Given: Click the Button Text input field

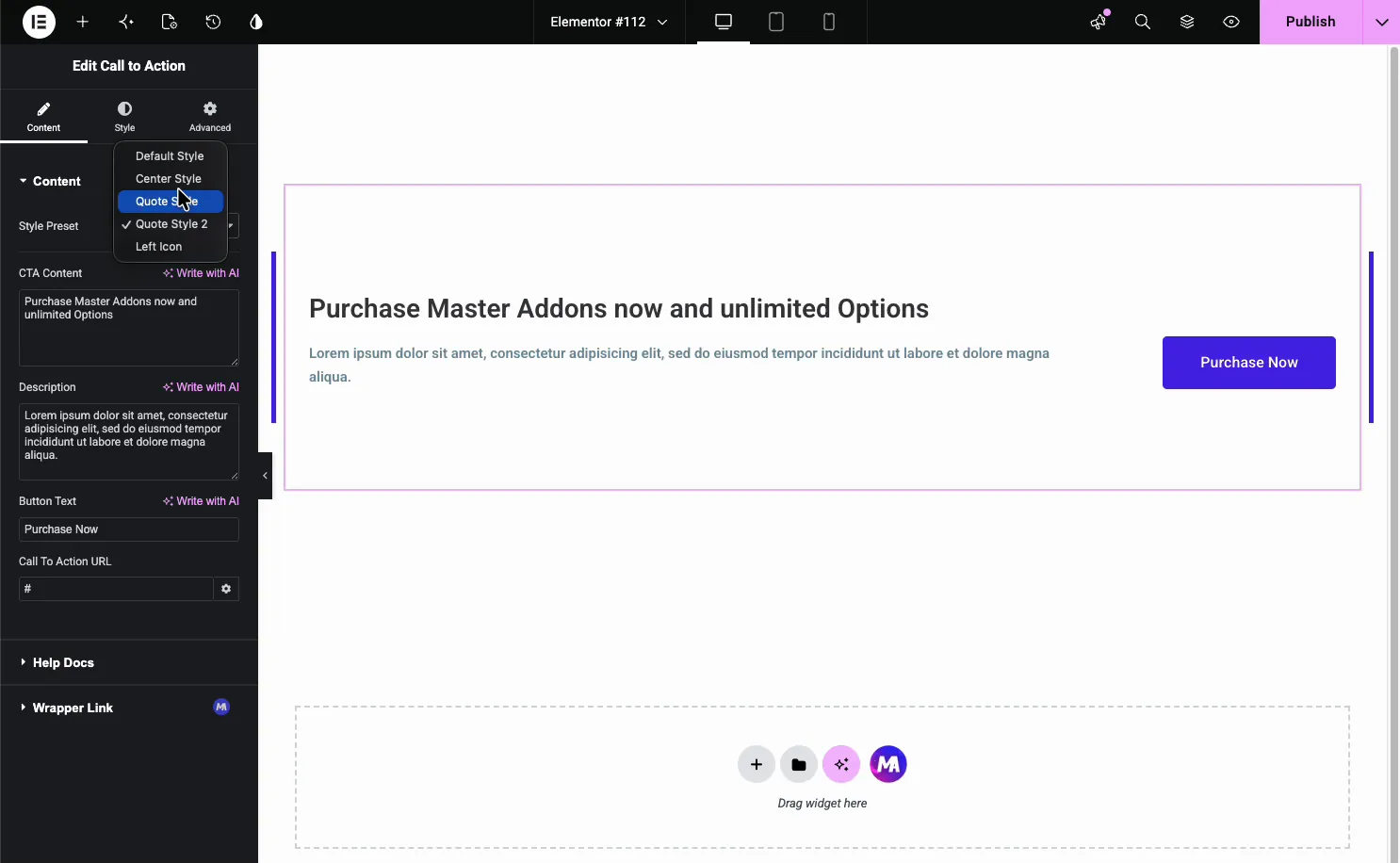Looking at the screenshot, I should [129, 529].
